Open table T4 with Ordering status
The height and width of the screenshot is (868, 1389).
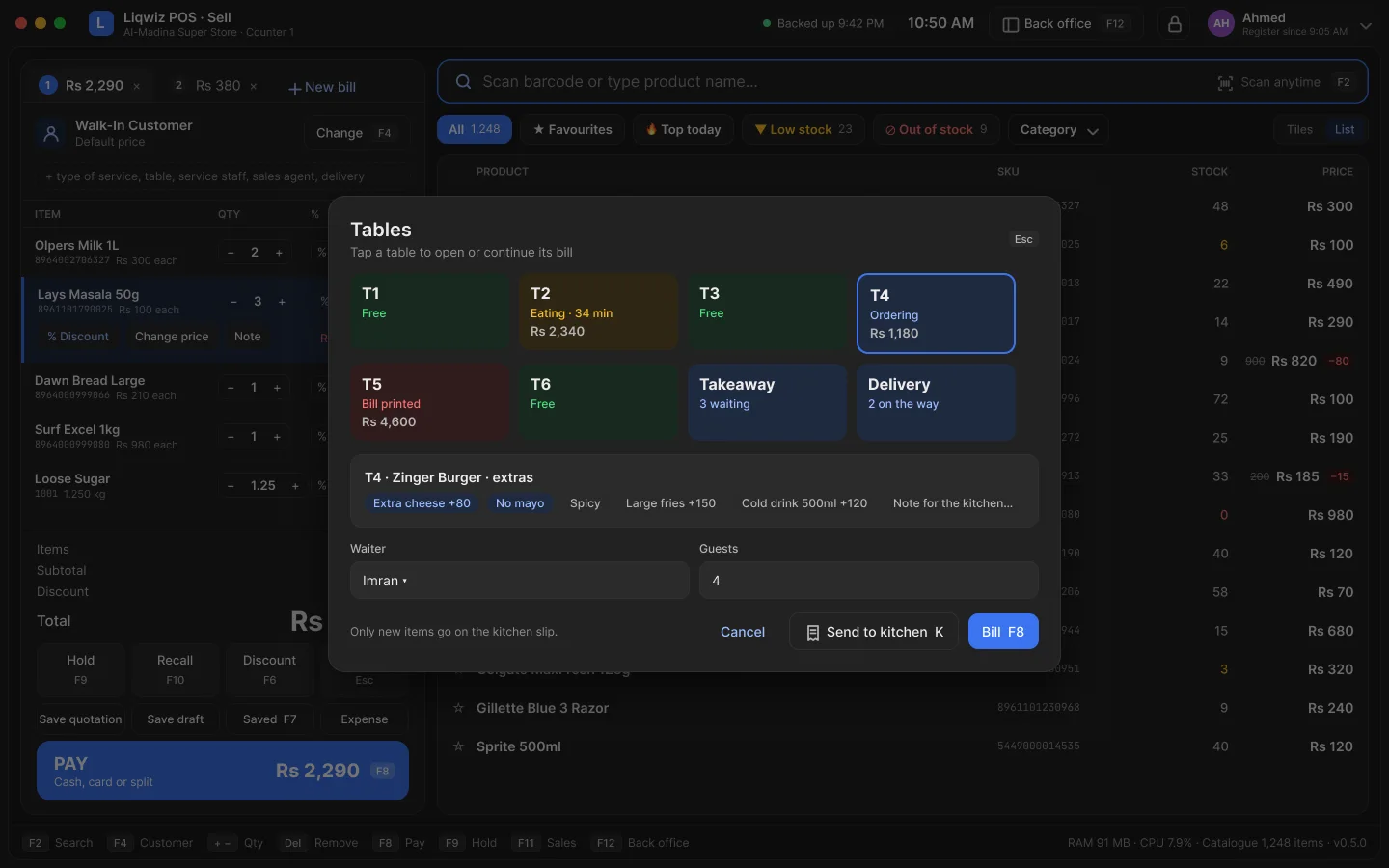pos(936,313)
